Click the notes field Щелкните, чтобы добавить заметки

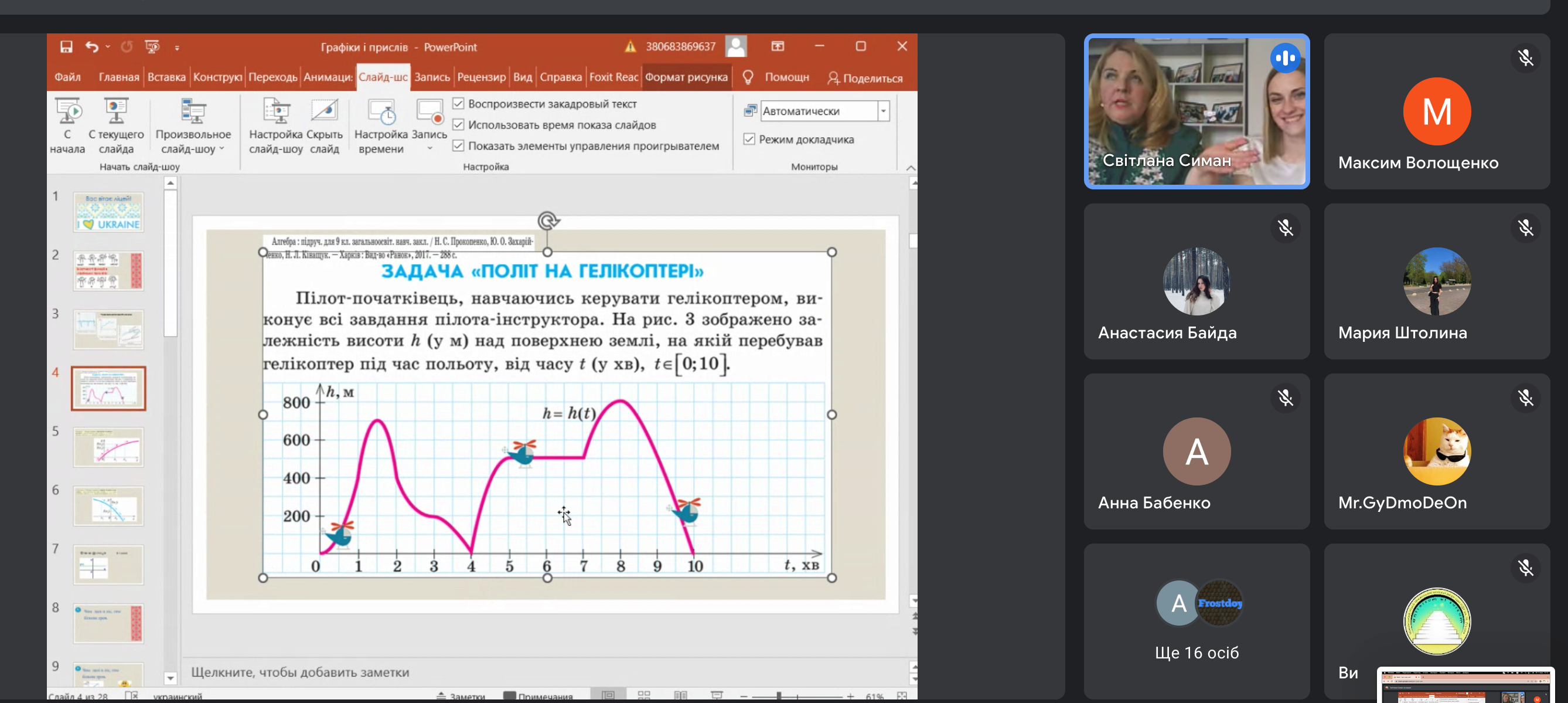pos(300,672)
